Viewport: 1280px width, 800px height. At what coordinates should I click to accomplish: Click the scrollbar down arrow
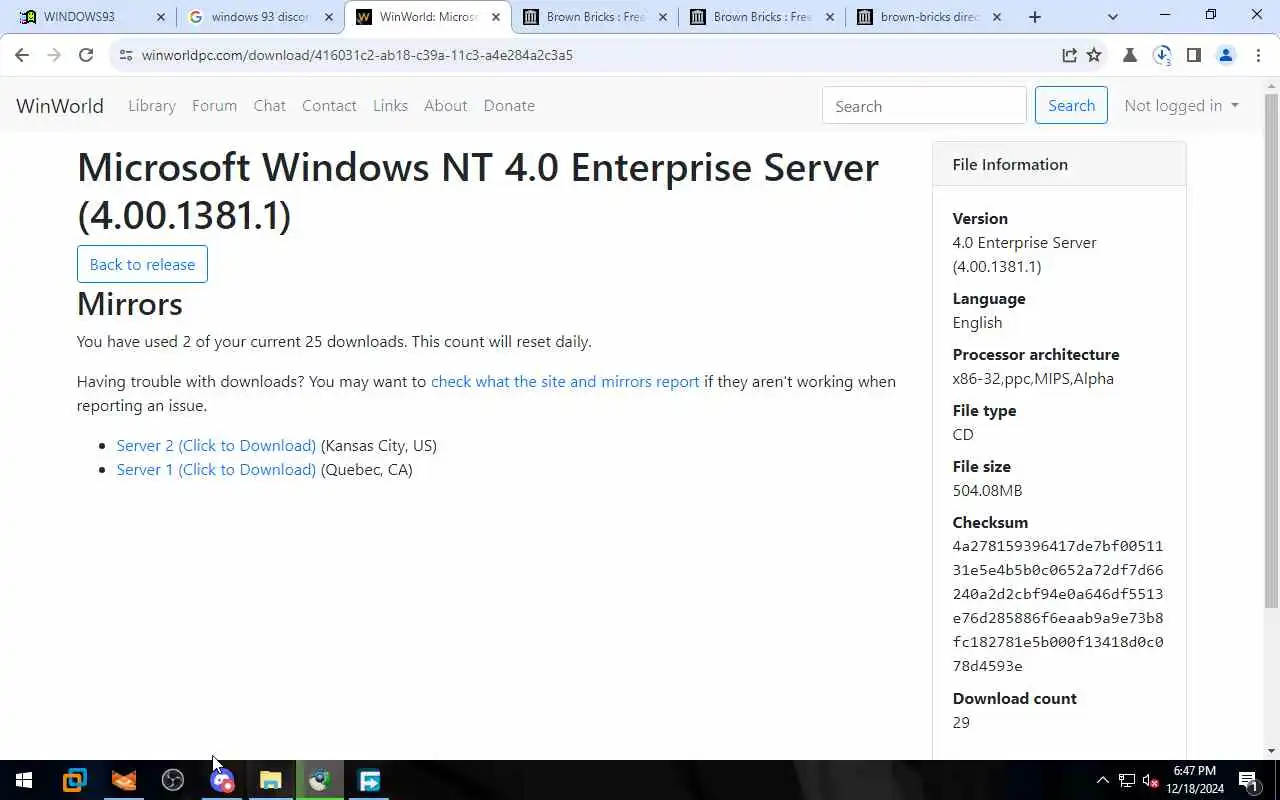point(1271,751)
